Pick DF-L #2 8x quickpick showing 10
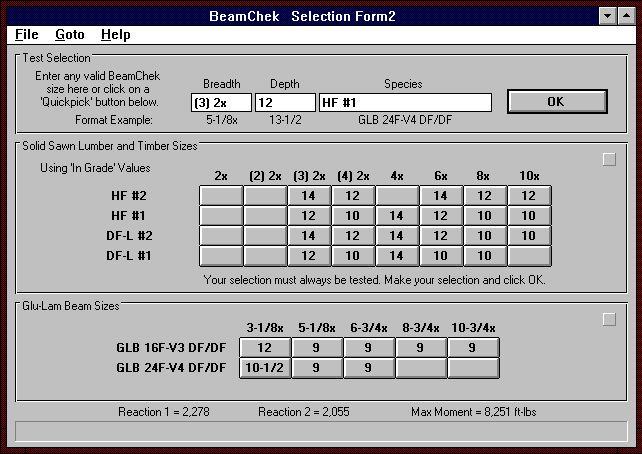 pos(486,235)
